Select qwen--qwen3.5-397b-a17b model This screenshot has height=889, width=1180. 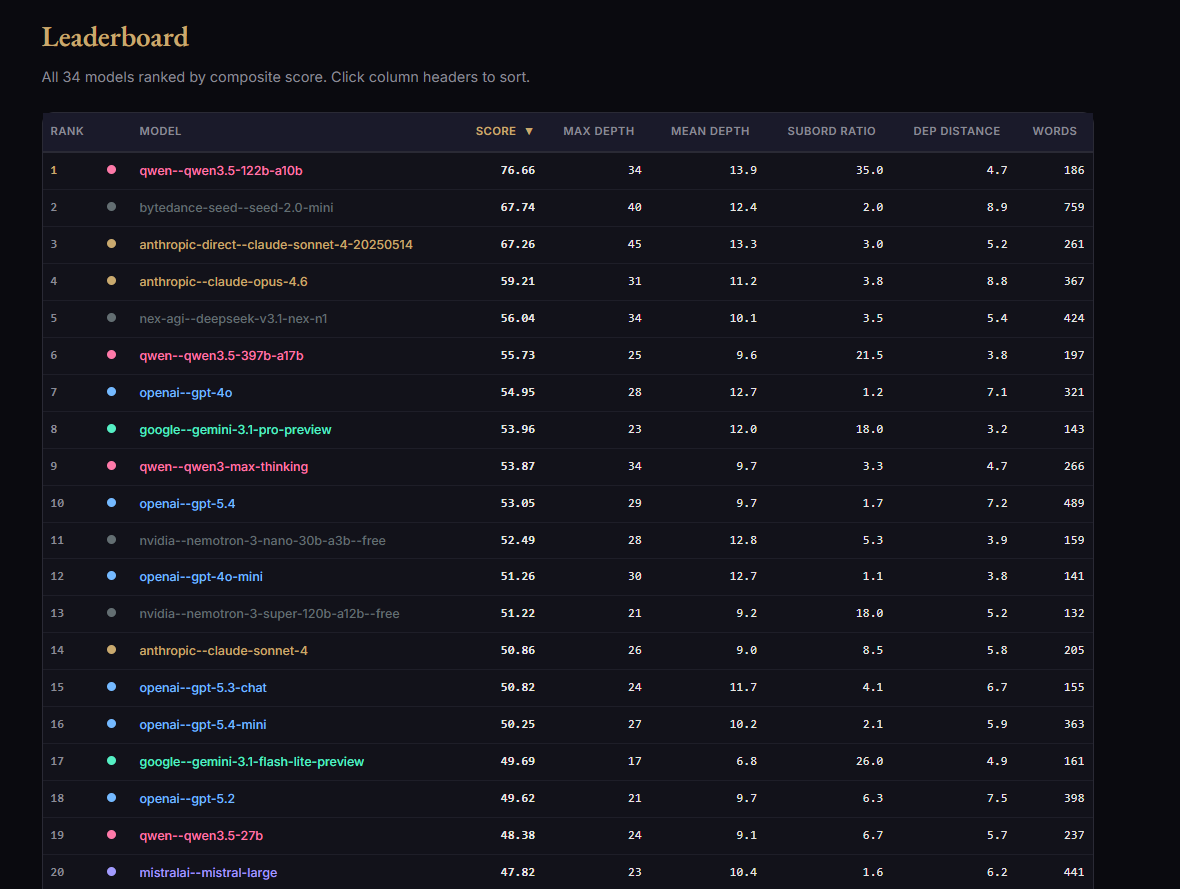click(x=221, y=355)
